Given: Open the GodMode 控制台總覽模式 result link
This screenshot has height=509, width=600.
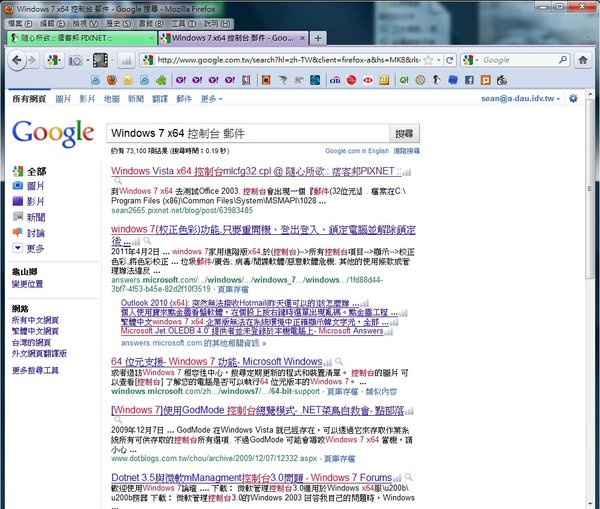Looking at the screenshot, I should click(x=258, y=410).
